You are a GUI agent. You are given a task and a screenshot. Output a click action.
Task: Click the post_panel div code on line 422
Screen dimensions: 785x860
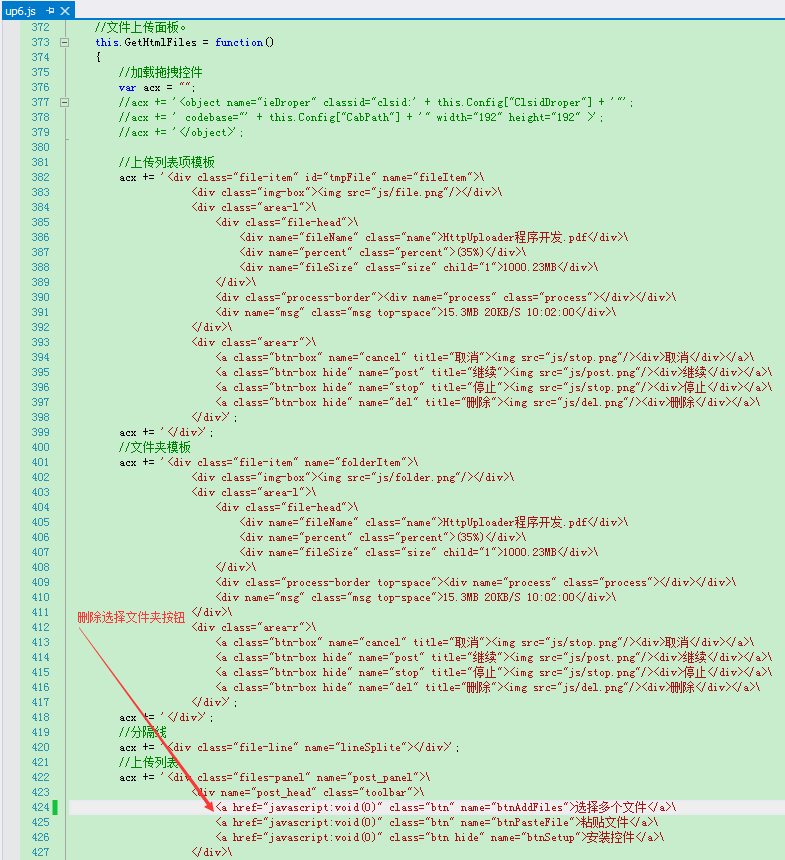(x=275, y=777)
